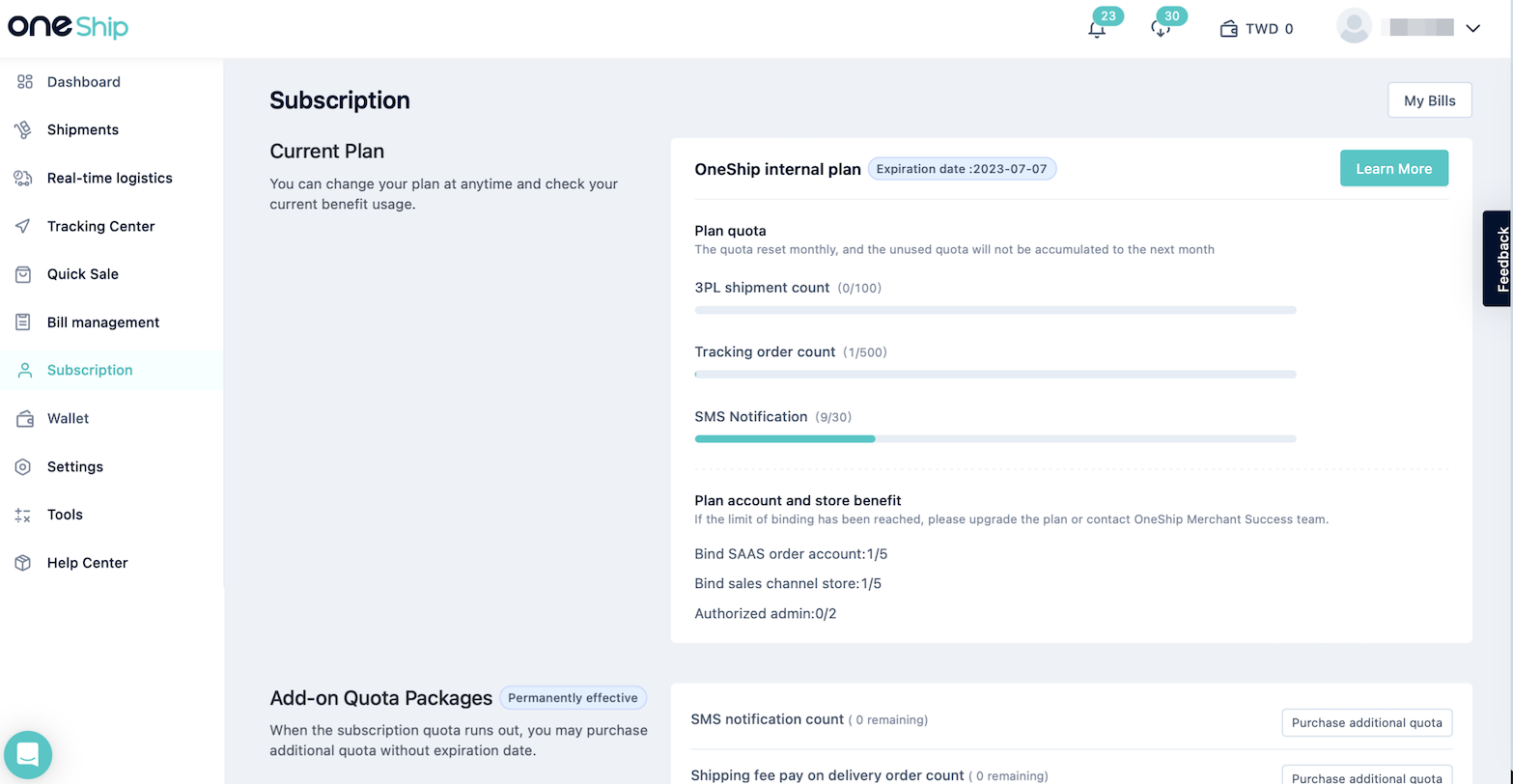Click the Real-time logistics sidebar icon

[x=24, y=178]
